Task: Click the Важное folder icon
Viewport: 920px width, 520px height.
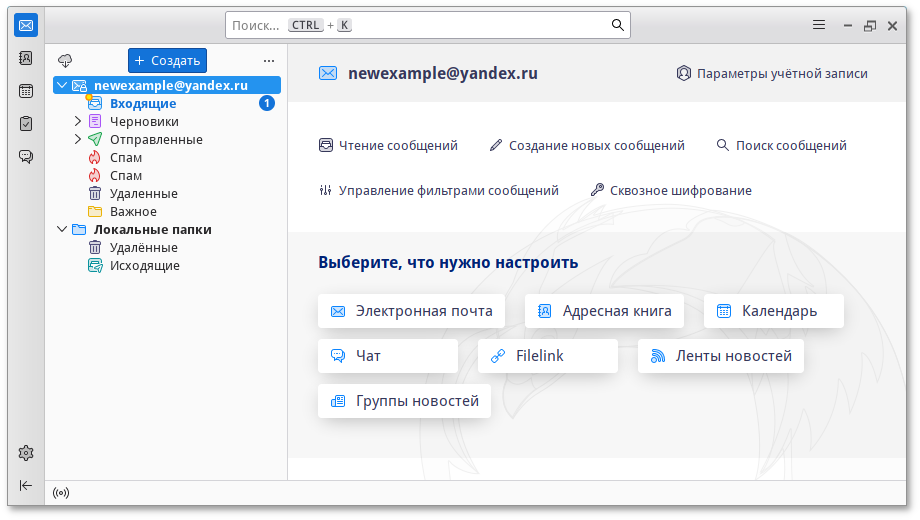Action: pyautogui.click(x=95, y=211)
